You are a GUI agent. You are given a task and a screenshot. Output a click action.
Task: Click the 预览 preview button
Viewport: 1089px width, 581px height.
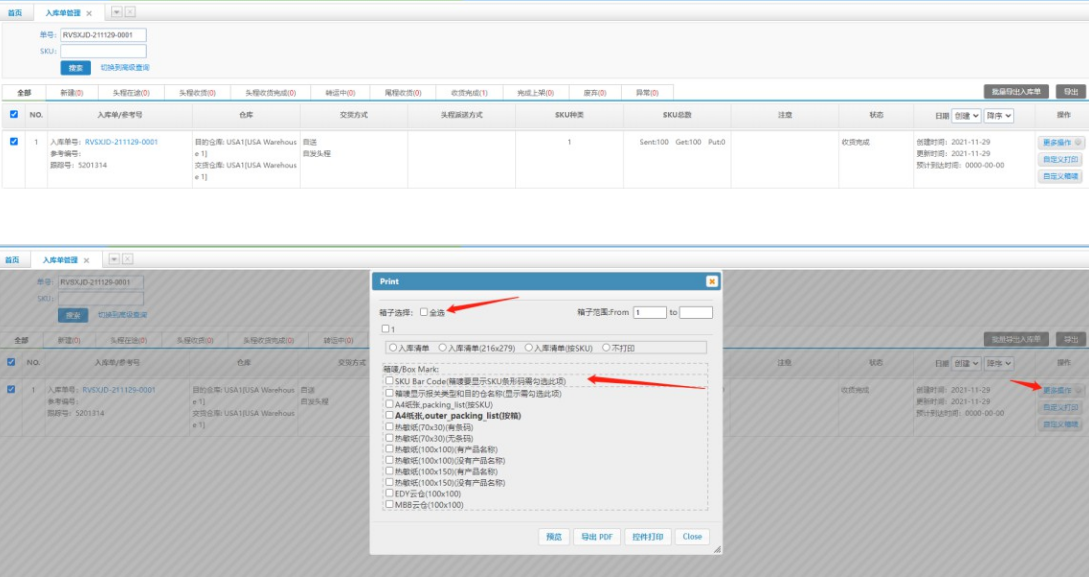click(x=553, y=536)
